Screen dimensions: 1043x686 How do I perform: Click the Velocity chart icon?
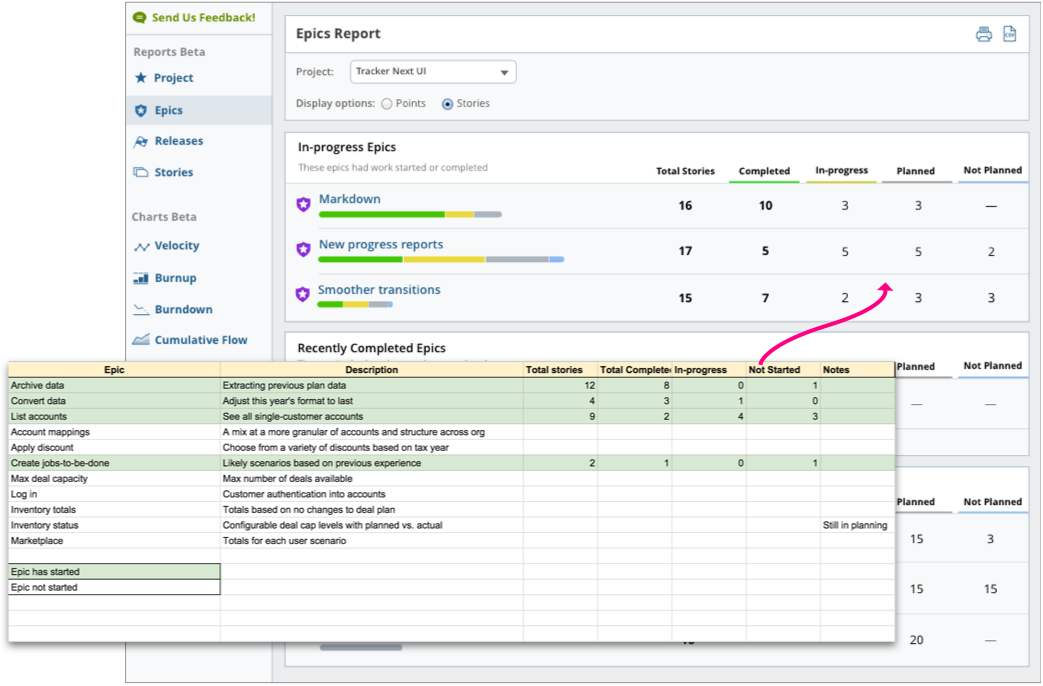(x=141, y=246)
